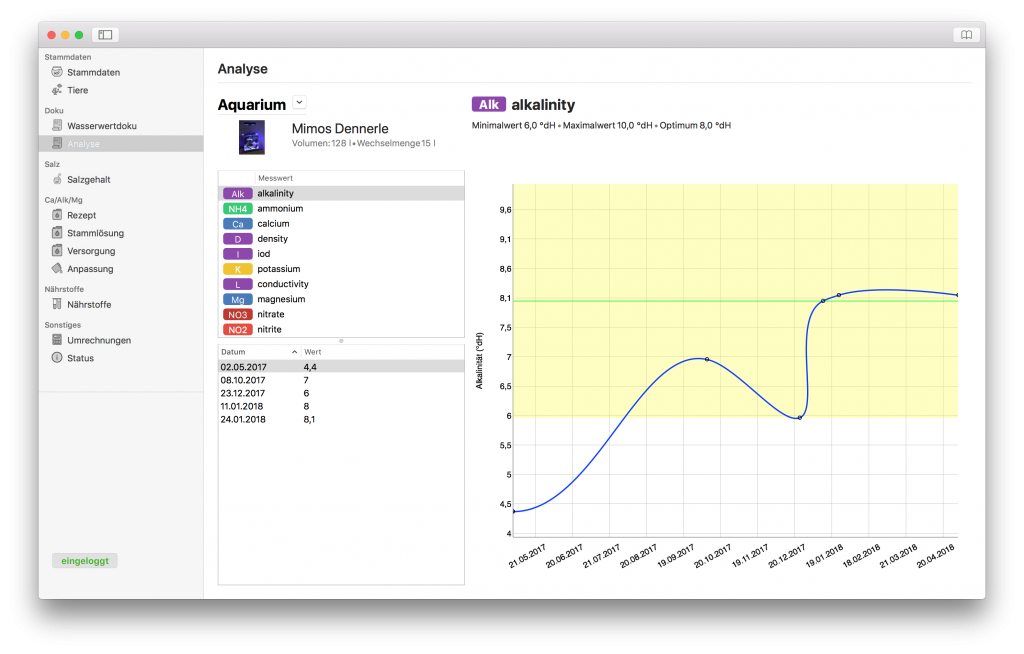The height and width of the screenshot is (654, 1024).
Task: Select magnesium in the Messwert list
Action: click(341, 299)
